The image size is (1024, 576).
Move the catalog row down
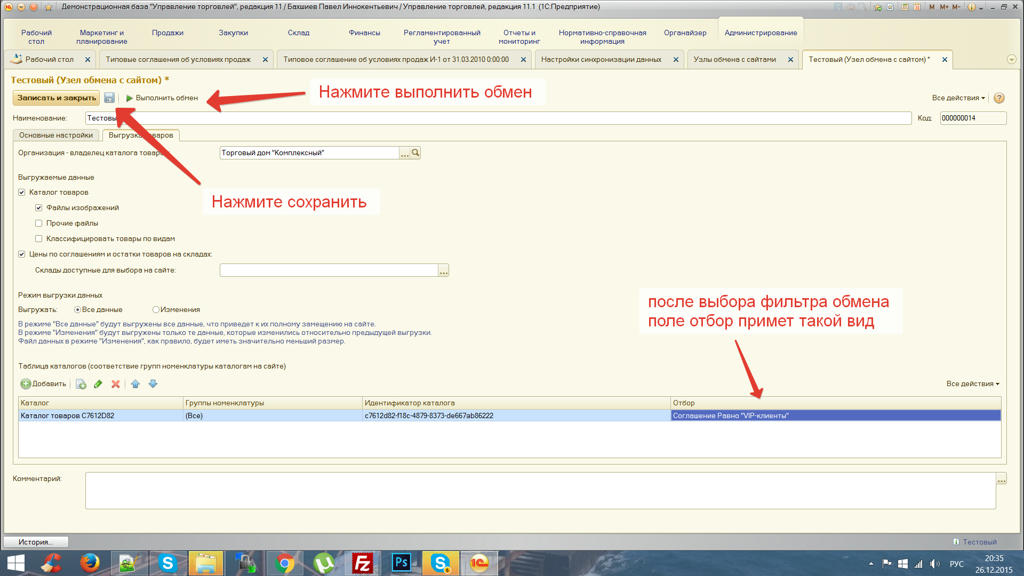(153, 384)
